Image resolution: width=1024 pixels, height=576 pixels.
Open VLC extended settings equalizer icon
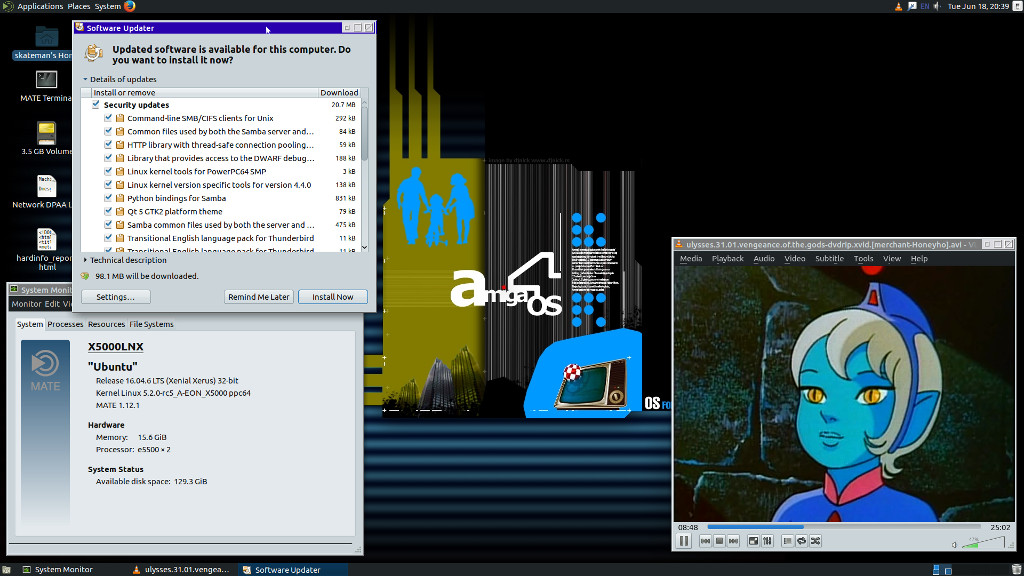point(767,541)
